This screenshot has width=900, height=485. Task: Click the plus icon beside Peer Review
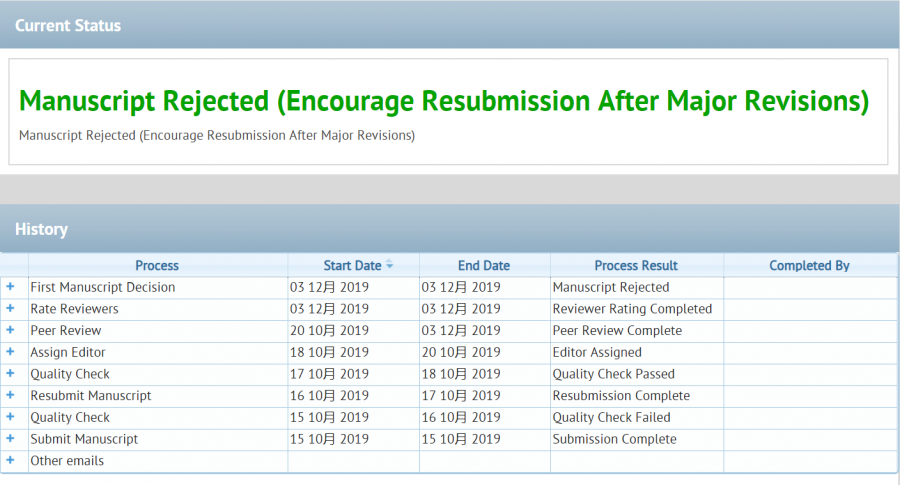[11, 330]
